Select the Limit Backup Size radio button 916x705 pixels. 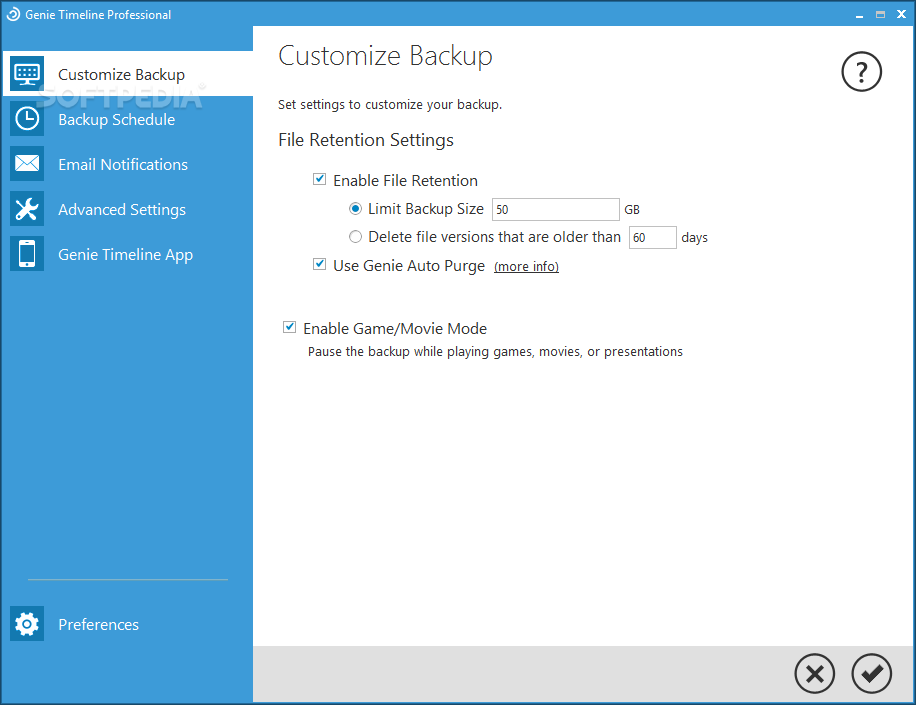click(355, 209)
